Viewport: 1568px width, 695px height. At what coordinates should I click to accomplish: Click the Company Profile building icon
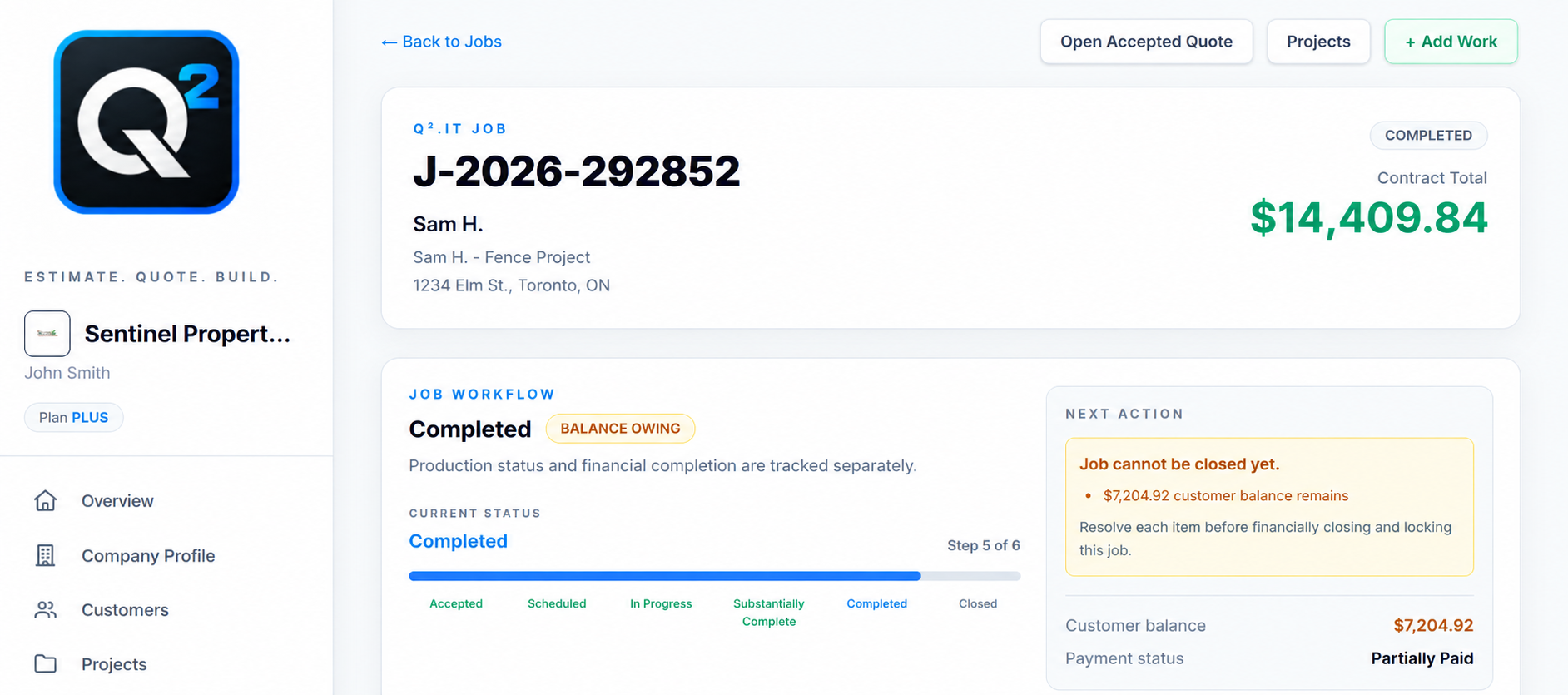pyautogui.click(x=46, y=555)
